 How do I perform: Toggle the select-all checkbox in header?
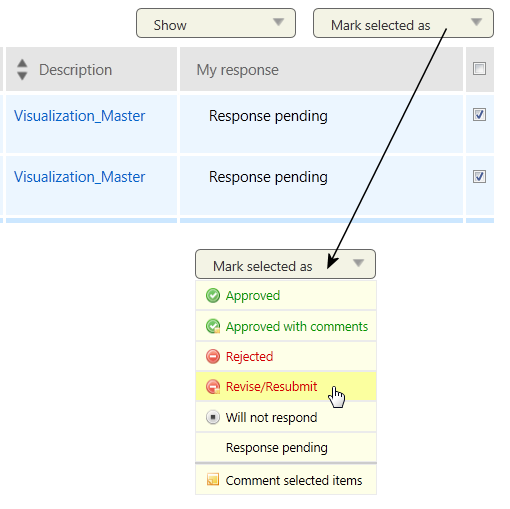(x=479, y=69)
